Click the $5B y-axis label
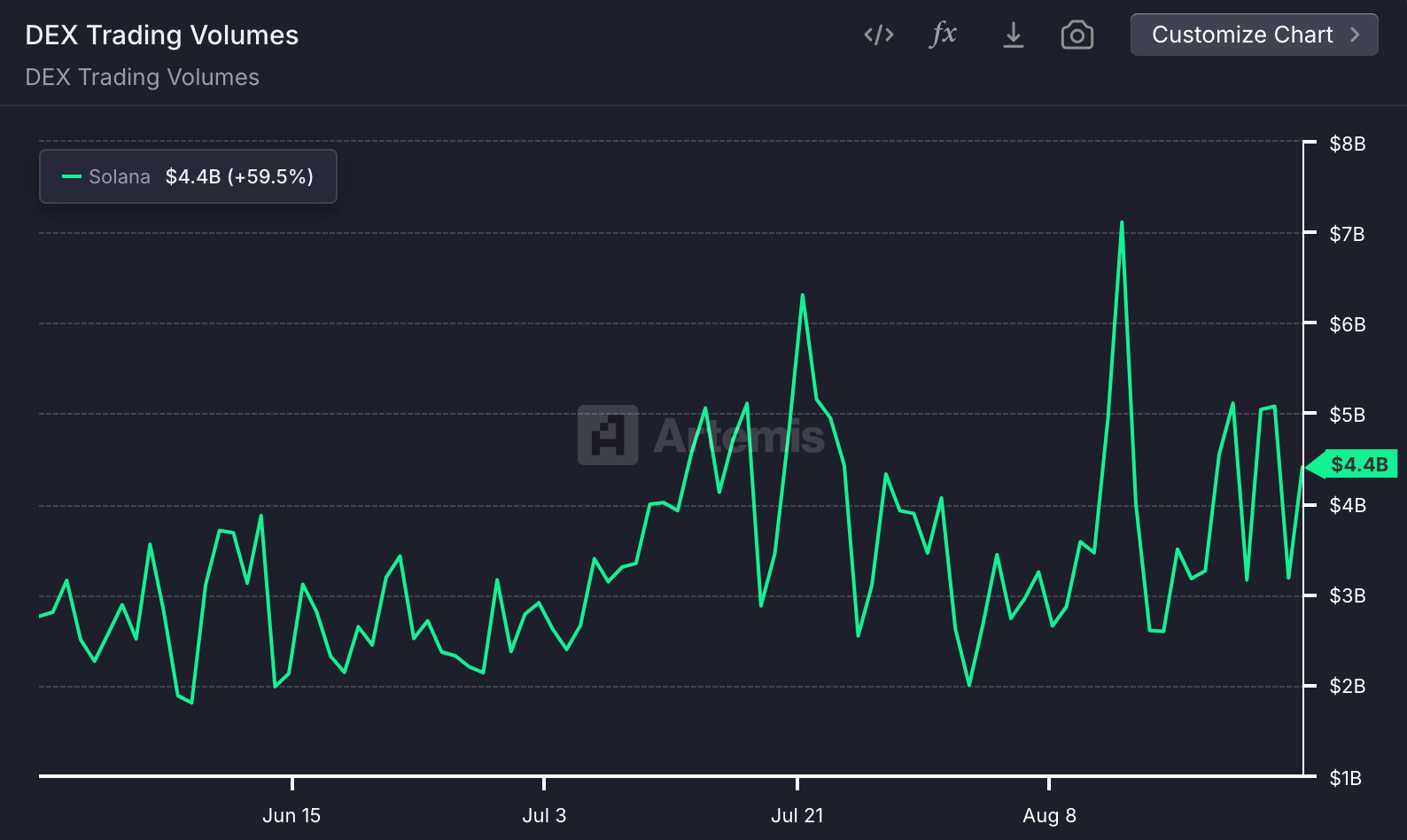The width and height of the screenshot is (1407, 840). [1347, 415]
